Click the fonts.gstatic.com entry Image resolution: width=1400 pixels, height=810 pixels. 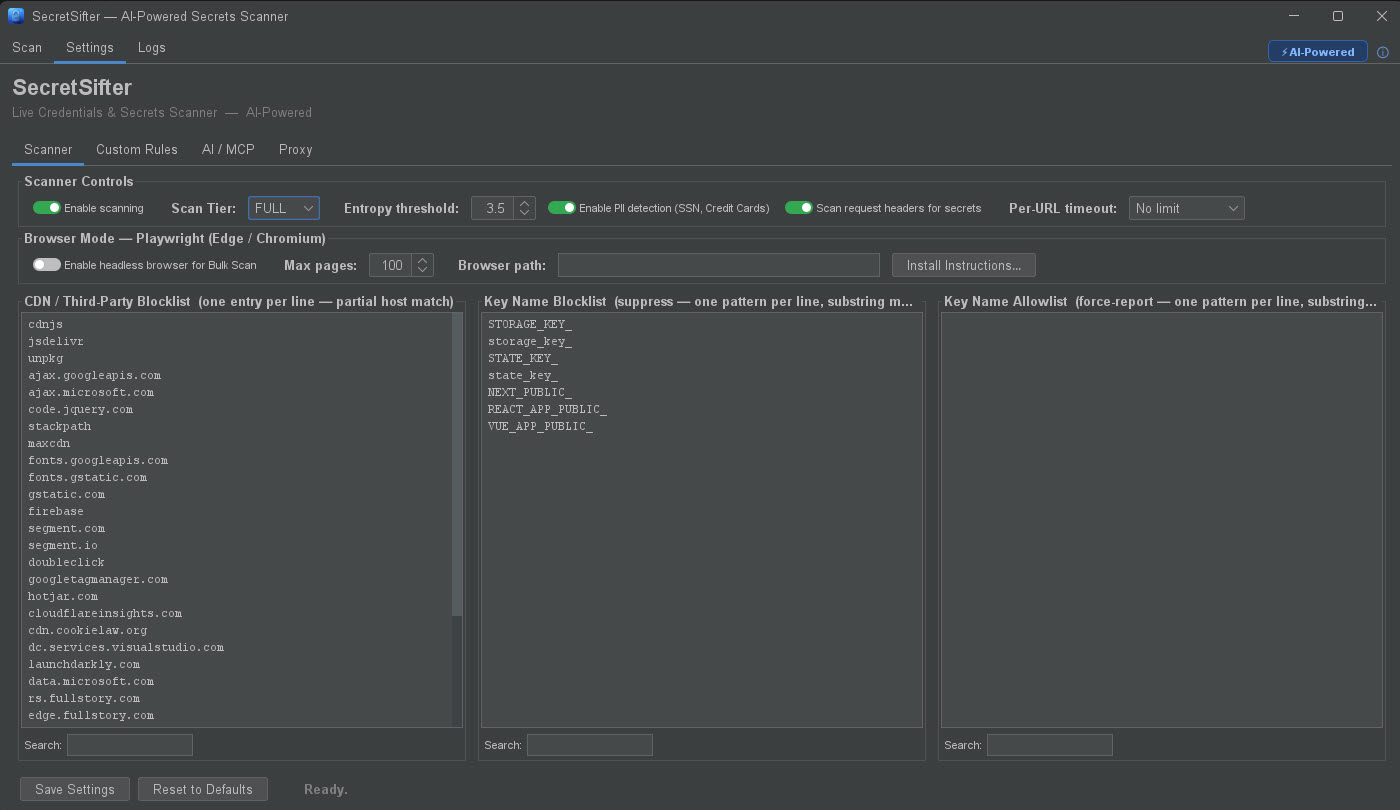[x=87, y=477]
